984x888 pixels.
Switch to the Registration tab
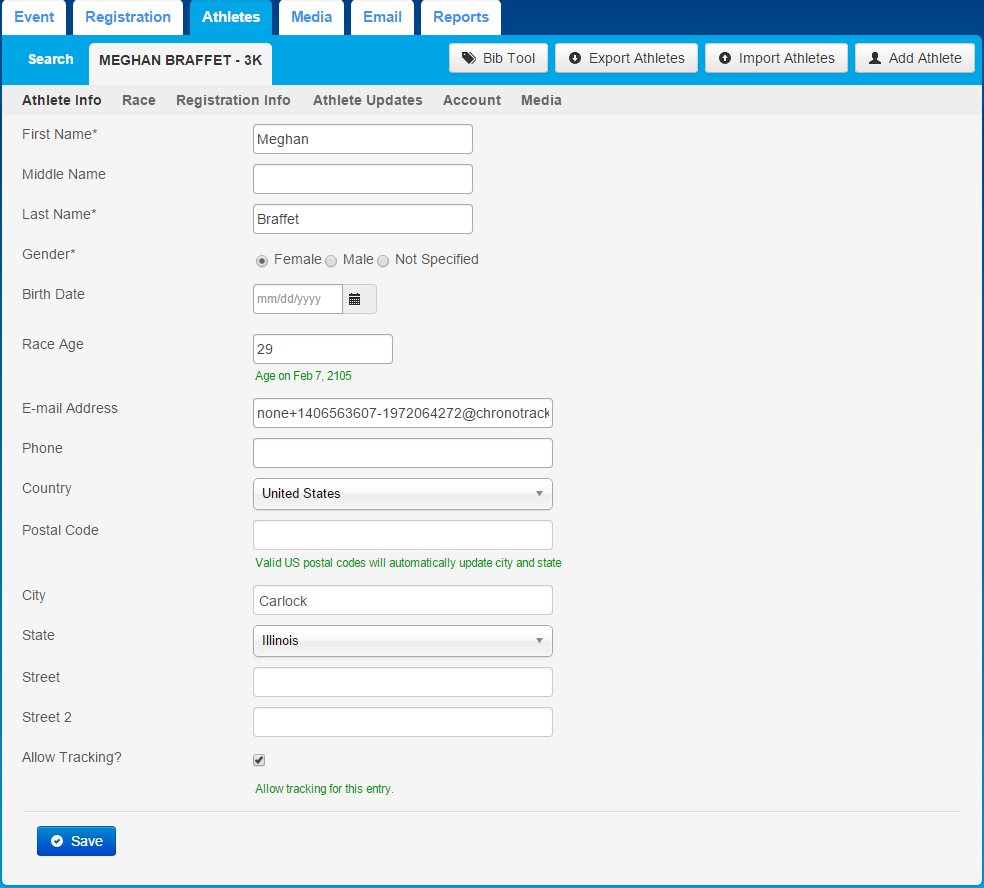point(128,17)
